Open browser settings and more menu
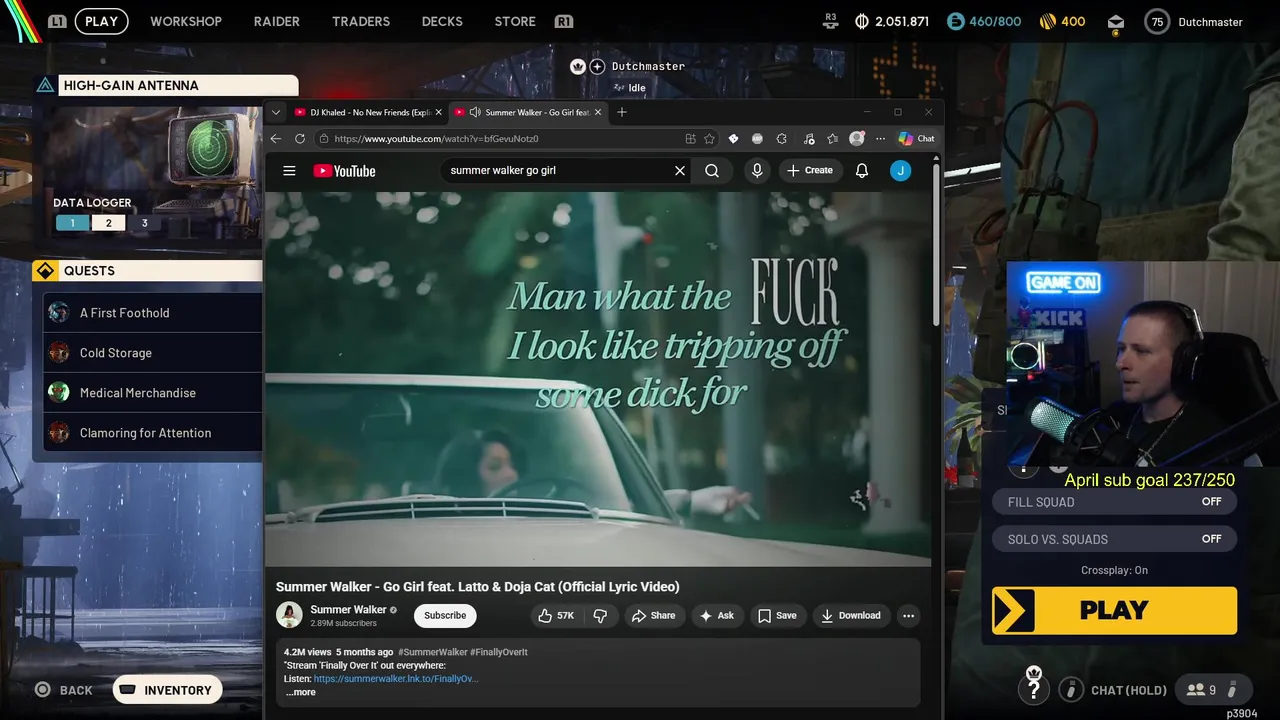The height and width of the screenshot is (720, 1280). click(x=880, y=139)
